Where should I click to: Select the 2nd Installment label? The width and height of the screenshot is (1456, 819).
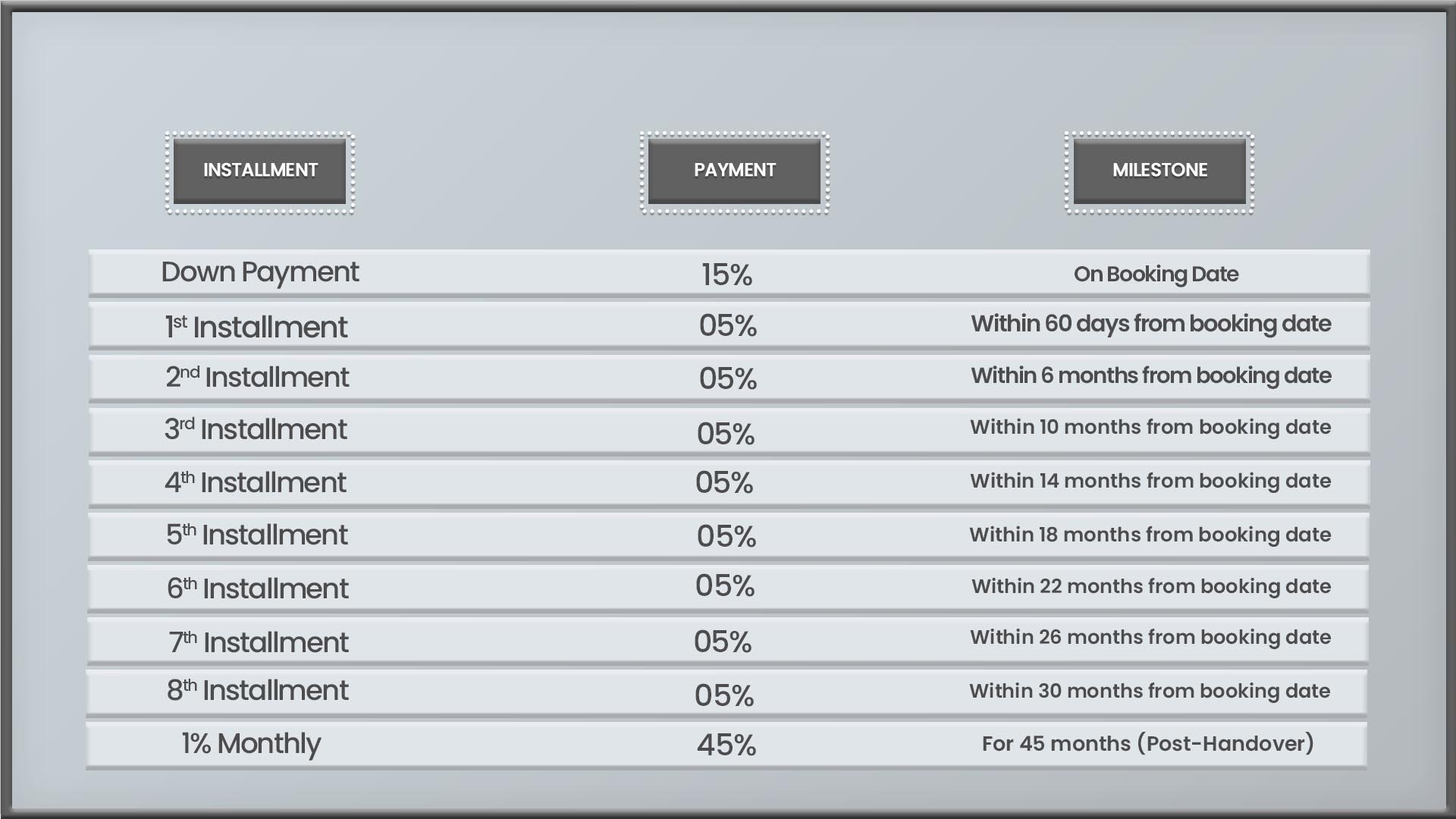coord(257,377)
